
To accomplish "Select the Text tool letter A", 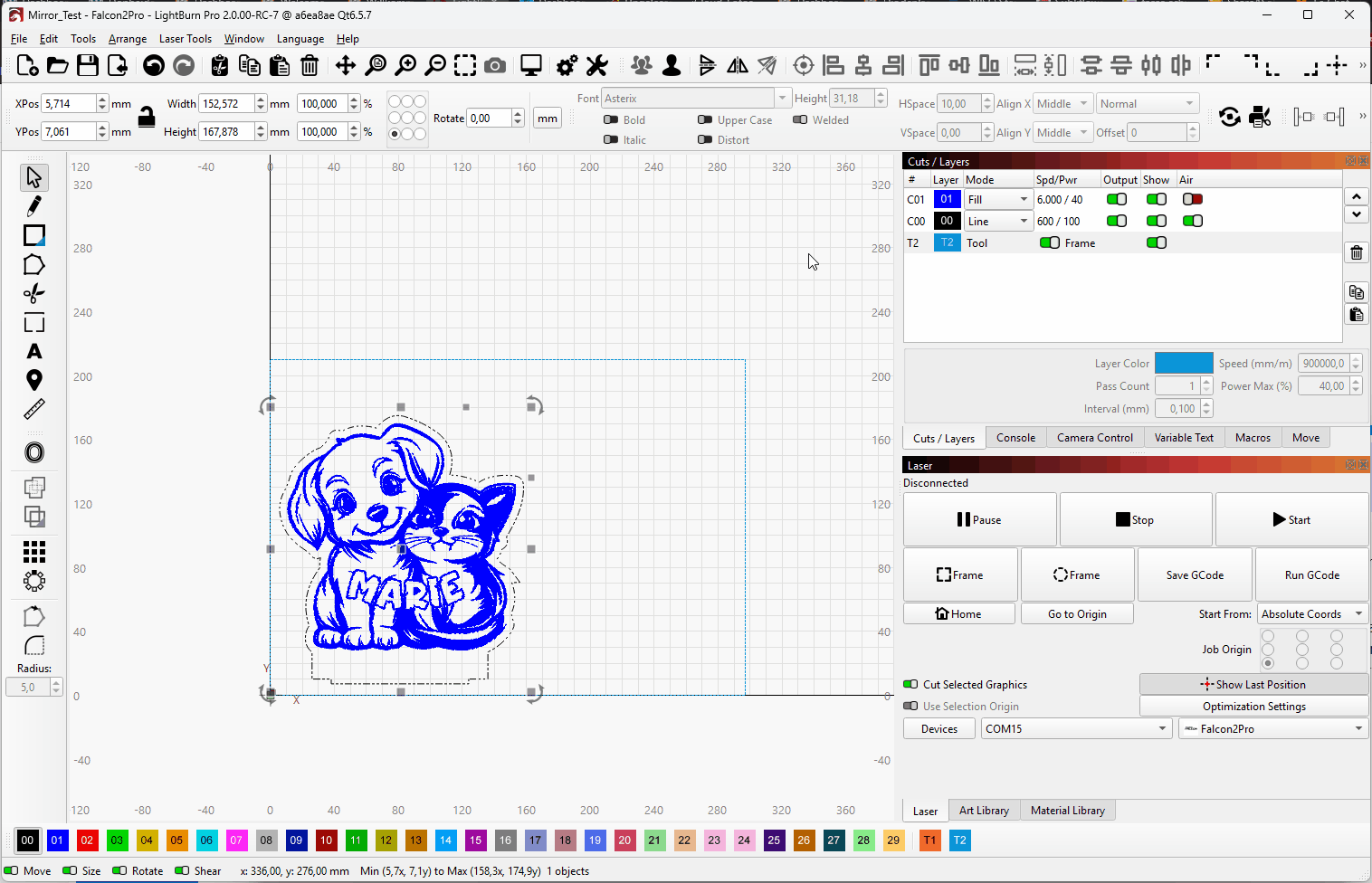I will pyautogui.click(x=33, y=351).
